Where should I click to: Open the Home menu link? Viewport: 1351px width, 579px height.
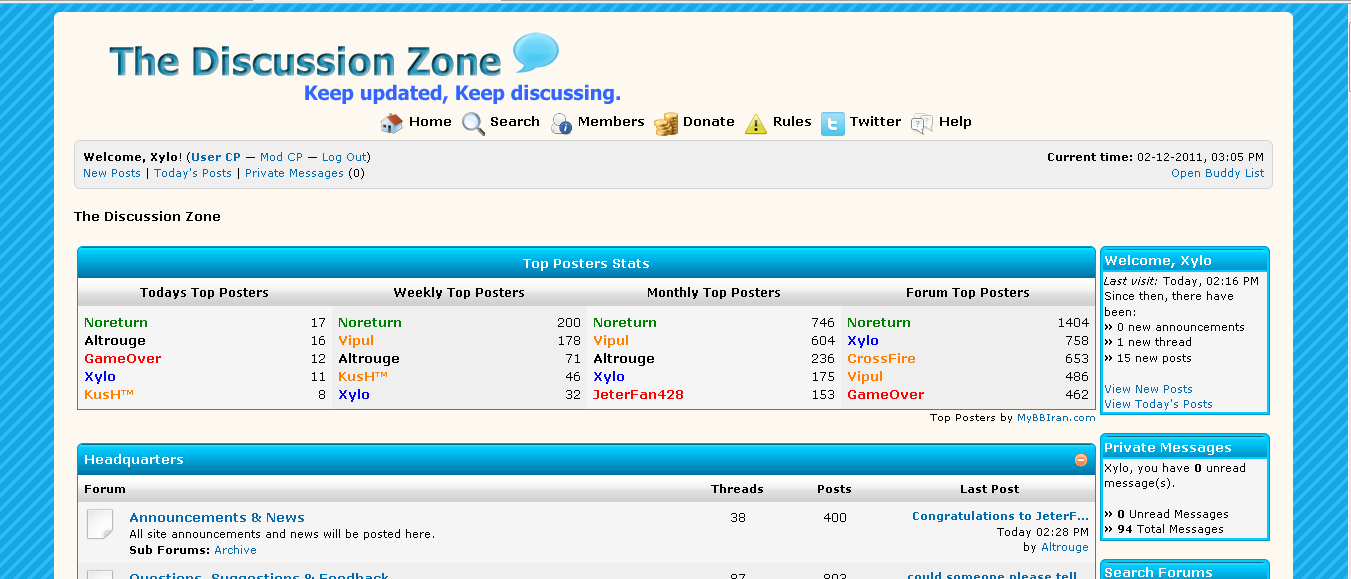(430, 122)
